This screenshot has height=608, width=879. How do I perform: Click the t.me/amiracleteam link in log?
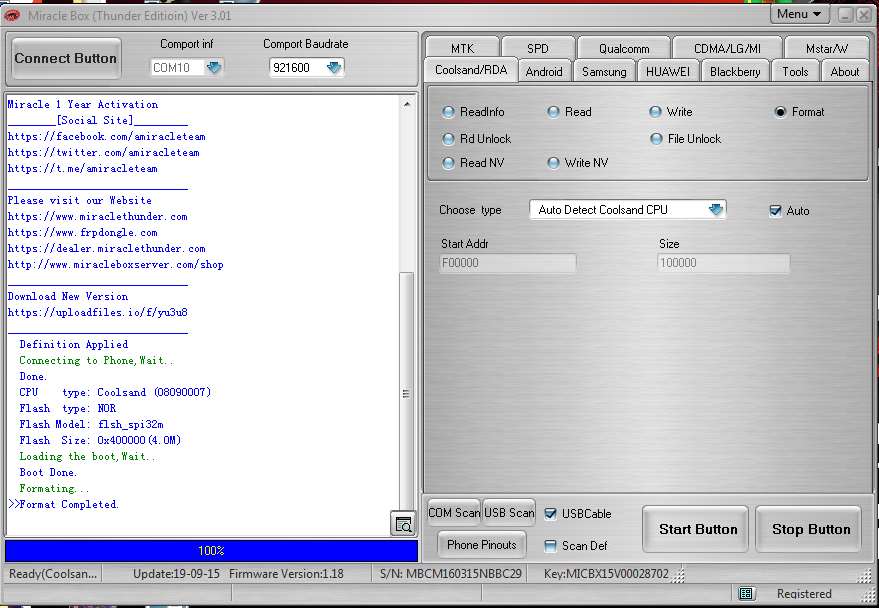pyautogui.click(x=82, y=169)
